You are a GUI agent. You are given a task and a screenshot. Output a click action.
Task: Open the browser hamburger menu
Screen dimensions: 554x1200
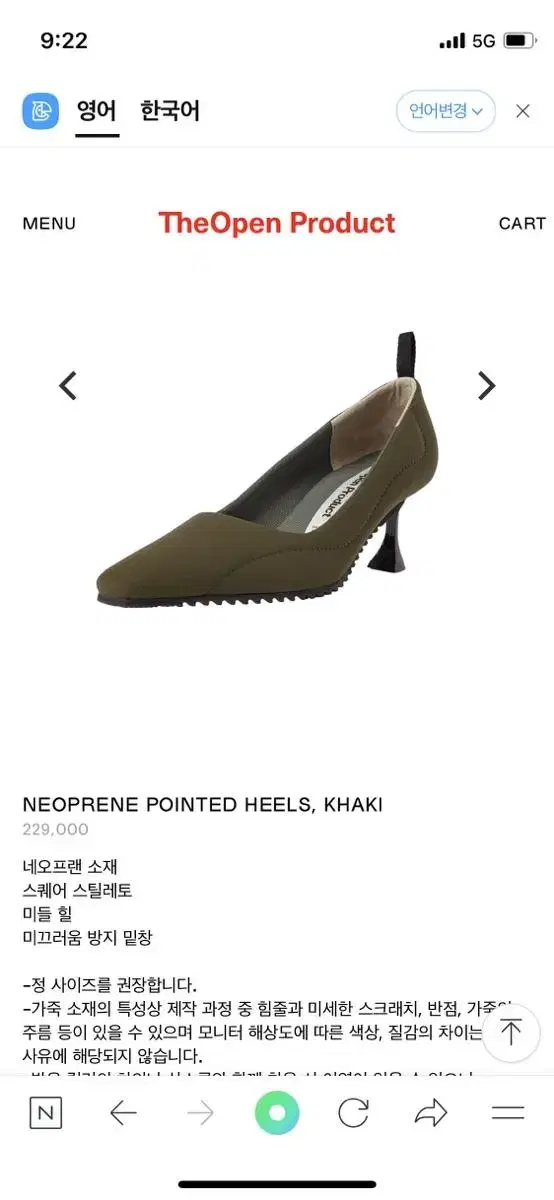pos(508,1113)
